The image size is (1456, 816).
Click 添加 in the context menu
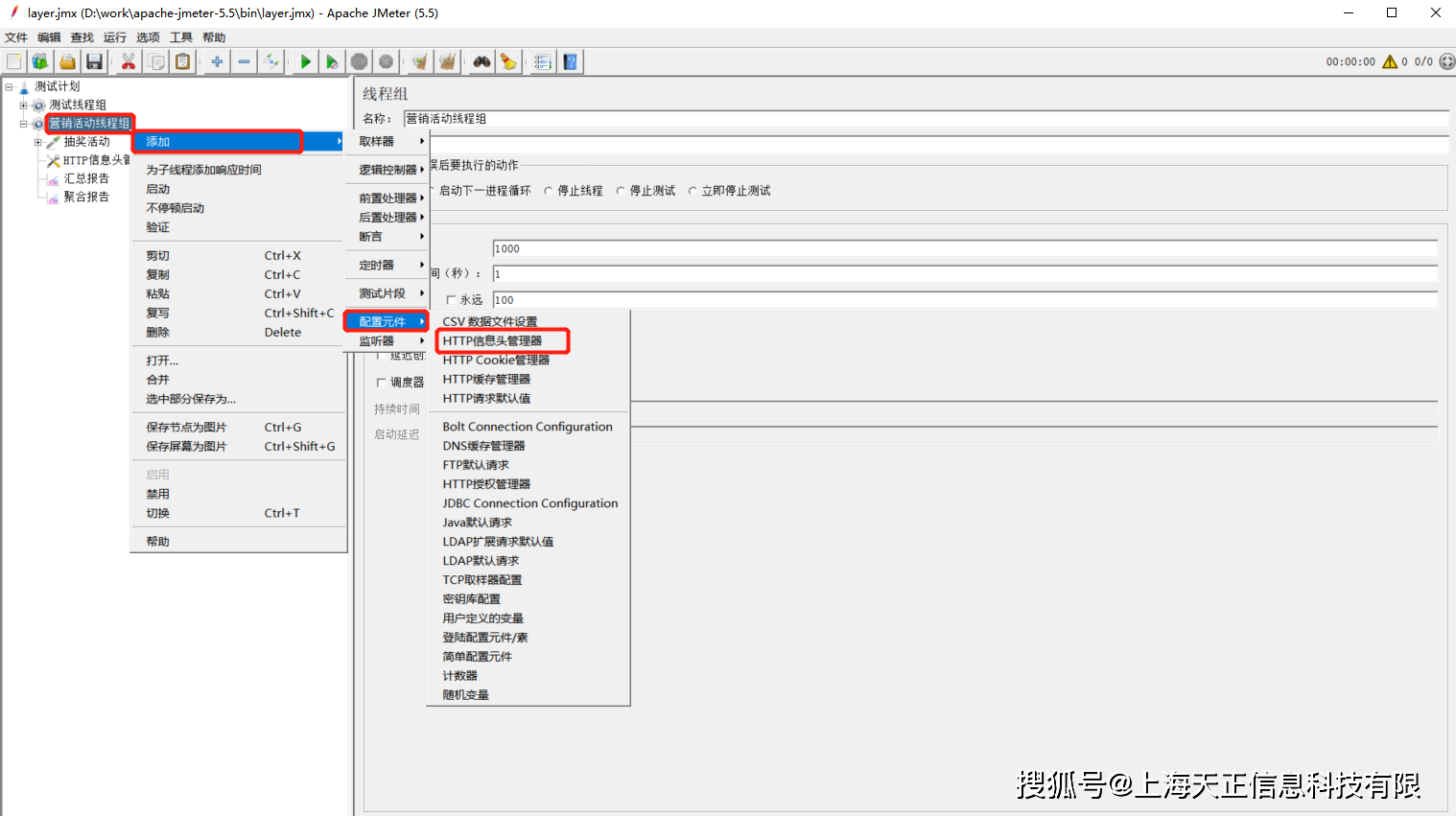238,142
